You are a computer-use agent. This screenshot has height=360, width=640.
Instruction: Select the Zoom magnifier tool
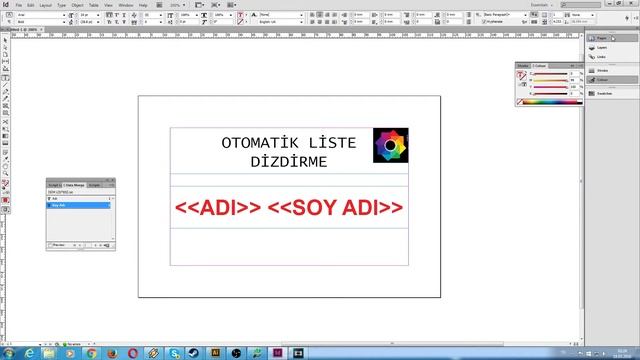5,173
